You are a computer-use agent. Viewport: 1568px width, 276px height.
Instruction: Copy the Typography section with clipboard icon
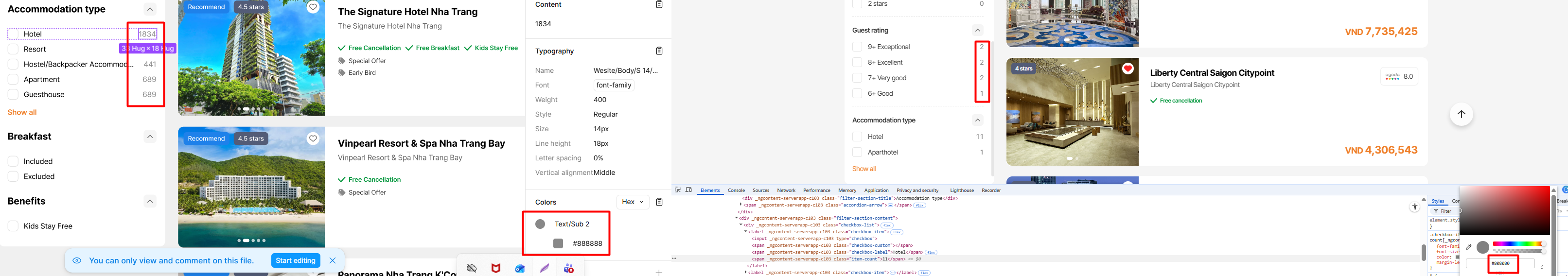coord(659,51)
